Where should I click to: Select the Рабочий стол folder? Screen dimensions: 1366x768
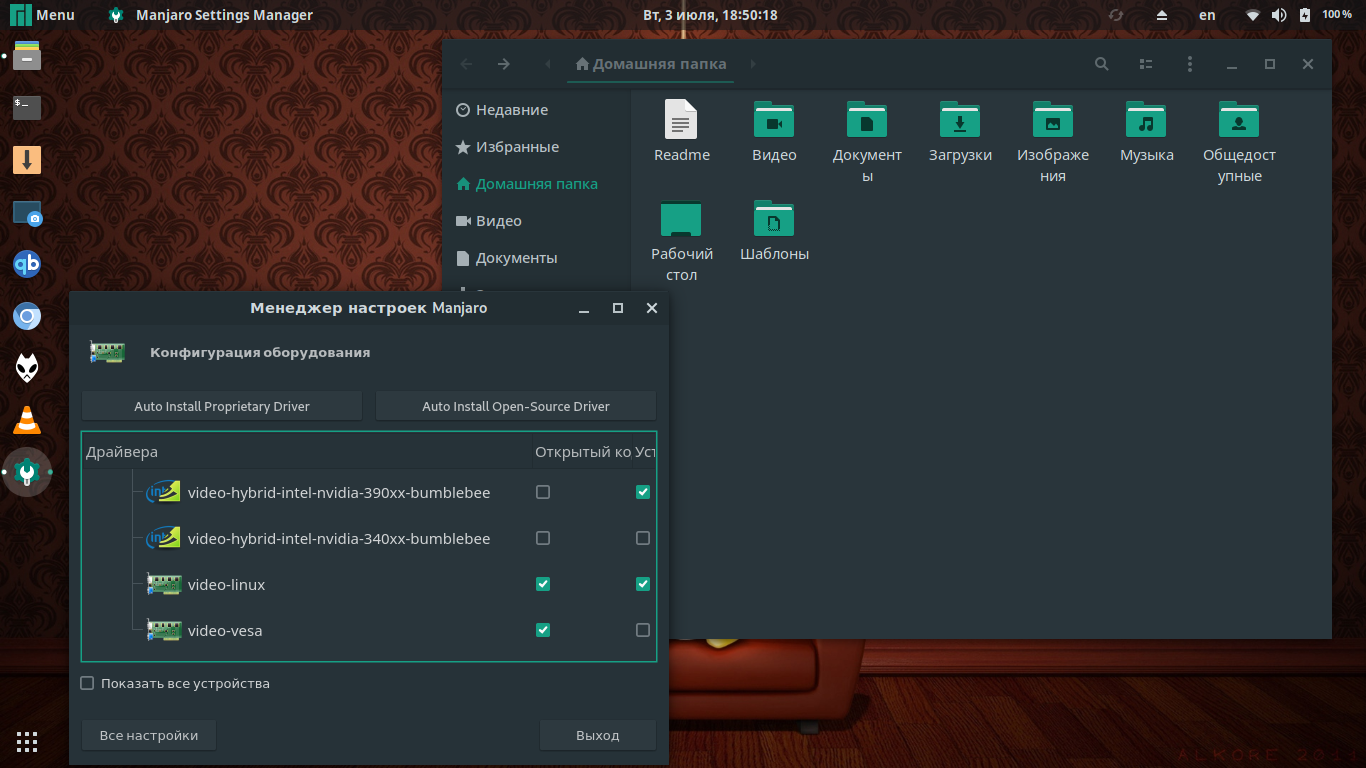coord(682,241)
